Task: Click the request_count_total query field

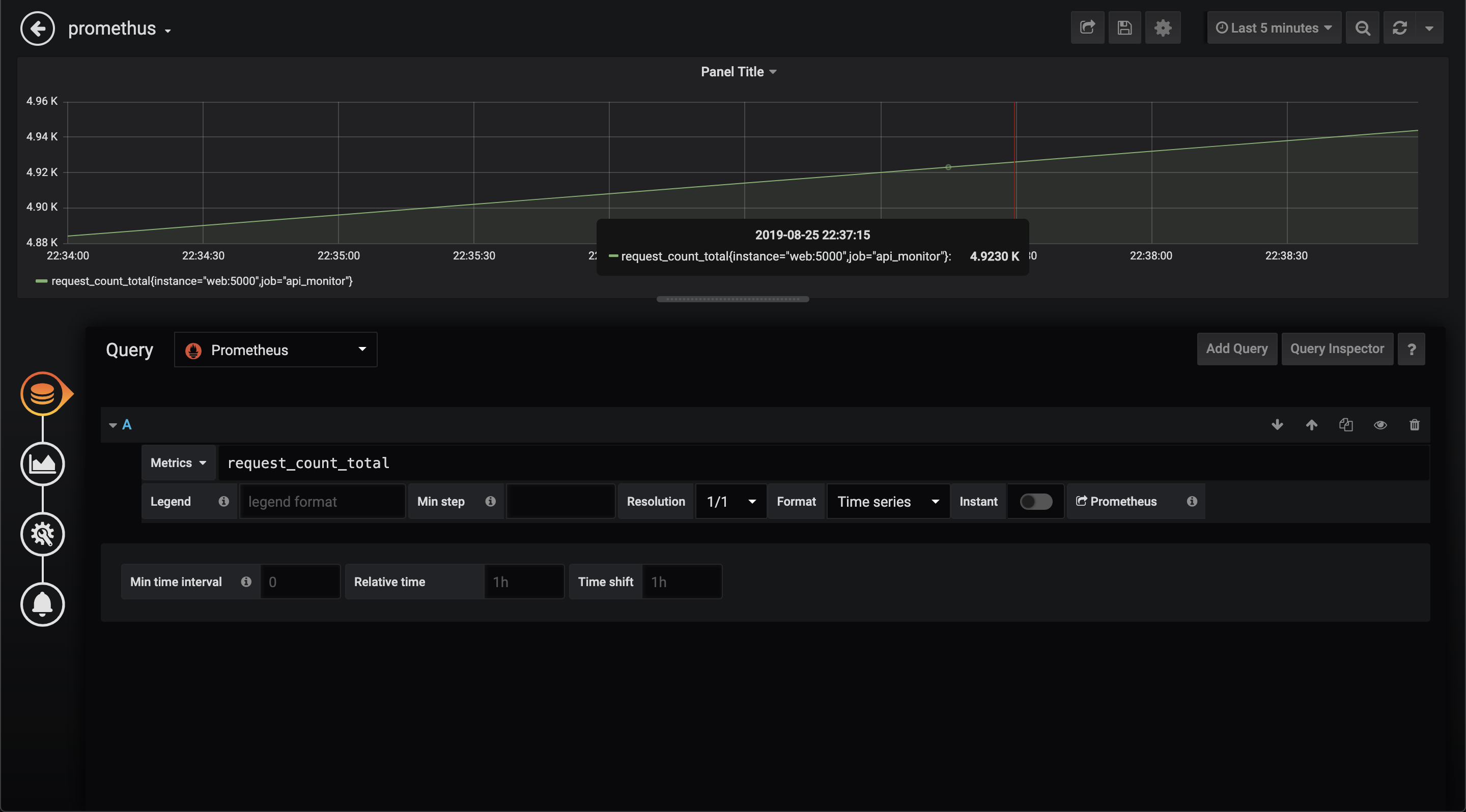Action: [824, 463]
